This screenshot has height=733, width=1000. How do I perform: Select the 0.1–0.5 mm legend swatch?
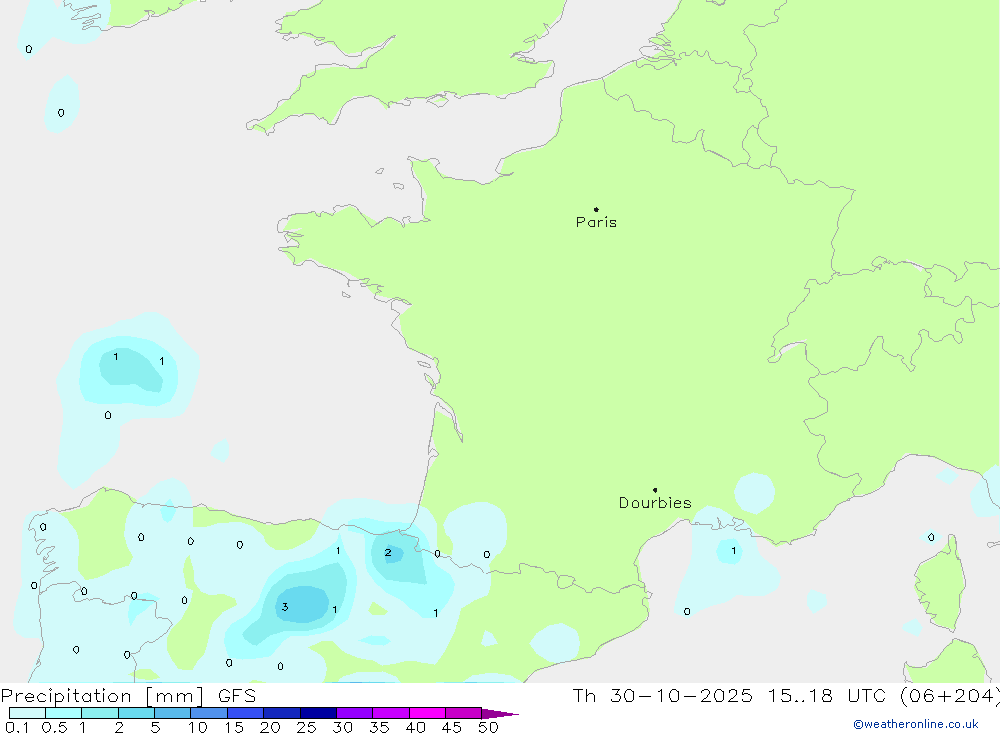coord(27,713)
